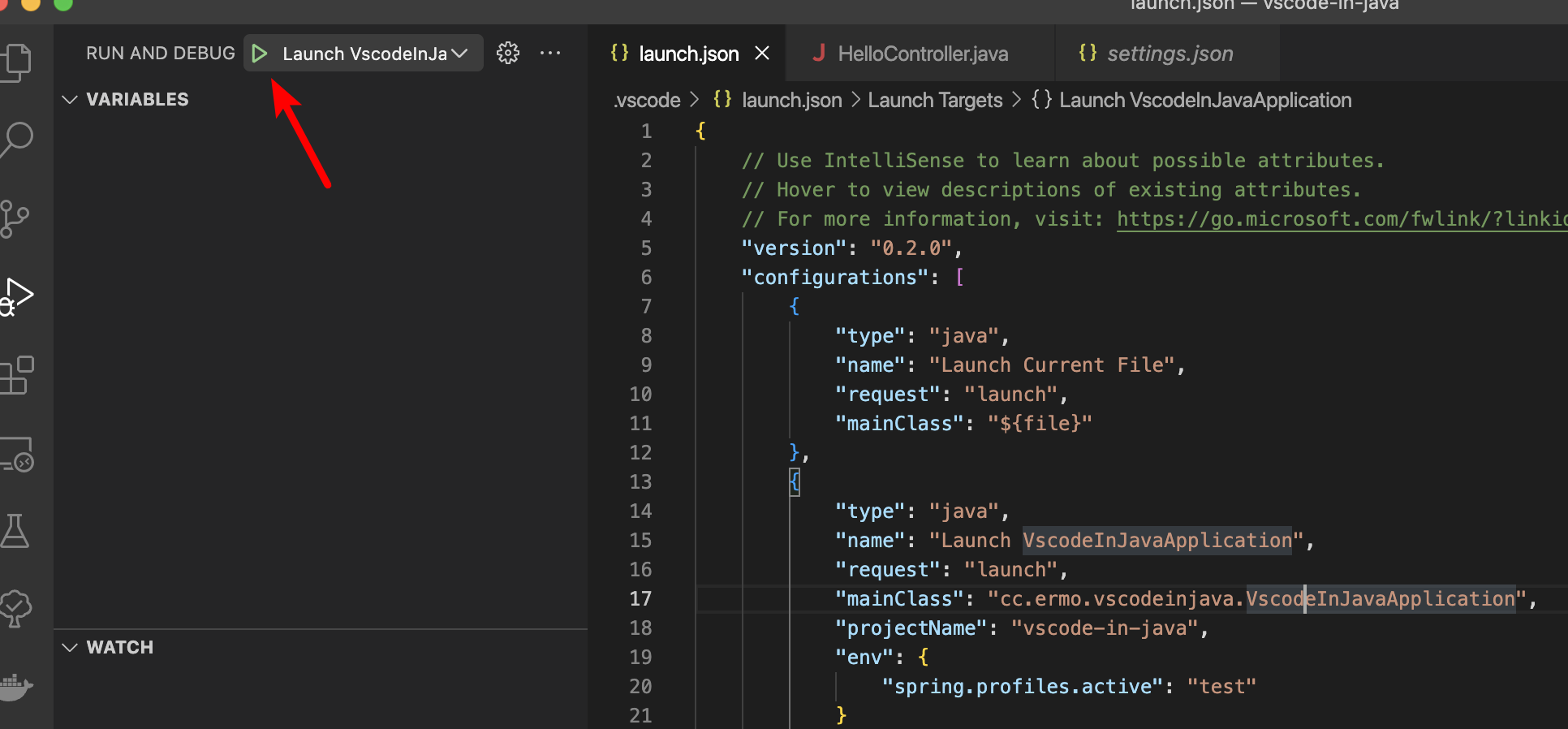Click line number 13 in the gutter
The width and height of the screenshot is (1568, 729).
(640, 482)
